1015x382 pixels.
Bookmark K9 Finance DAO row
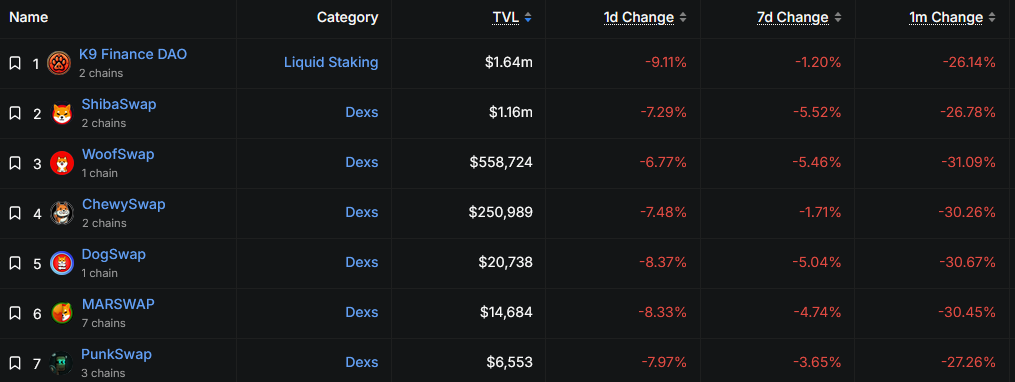tap(15, 63)
